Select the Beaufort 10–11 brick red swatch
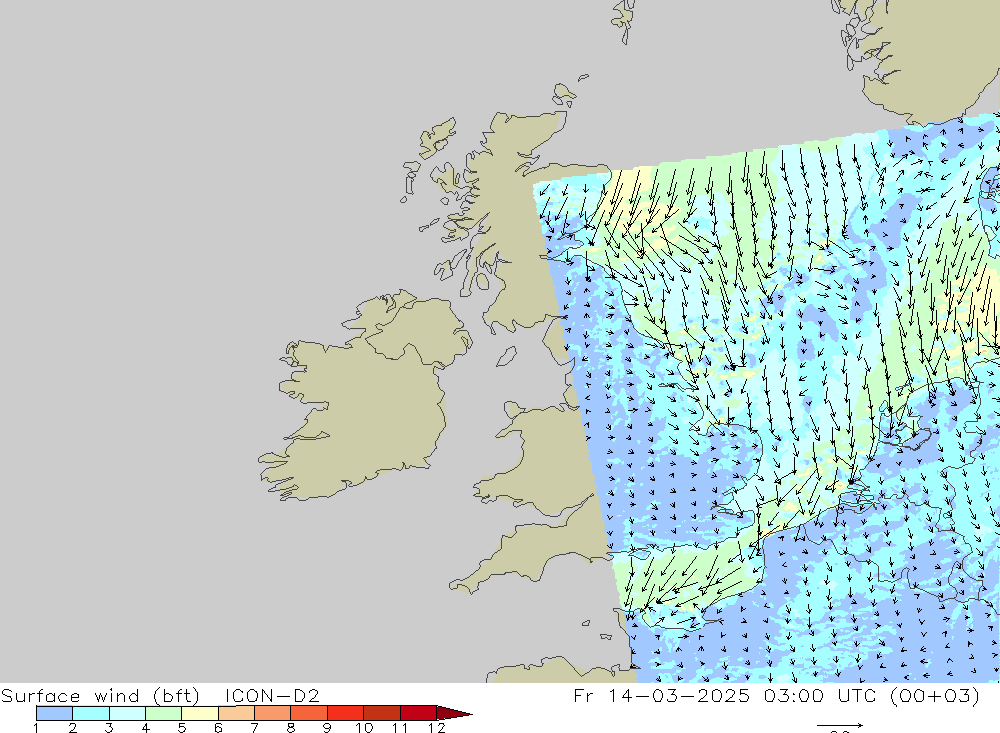Screen dimensions: 1000x733 (381, 713)
